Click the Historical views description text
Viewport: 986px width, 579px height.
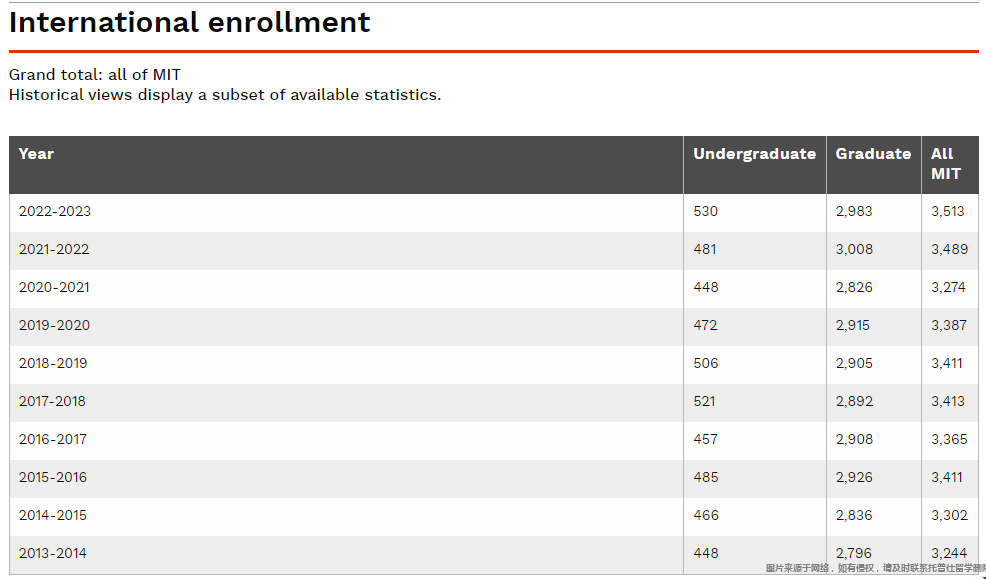click(225, 95)
